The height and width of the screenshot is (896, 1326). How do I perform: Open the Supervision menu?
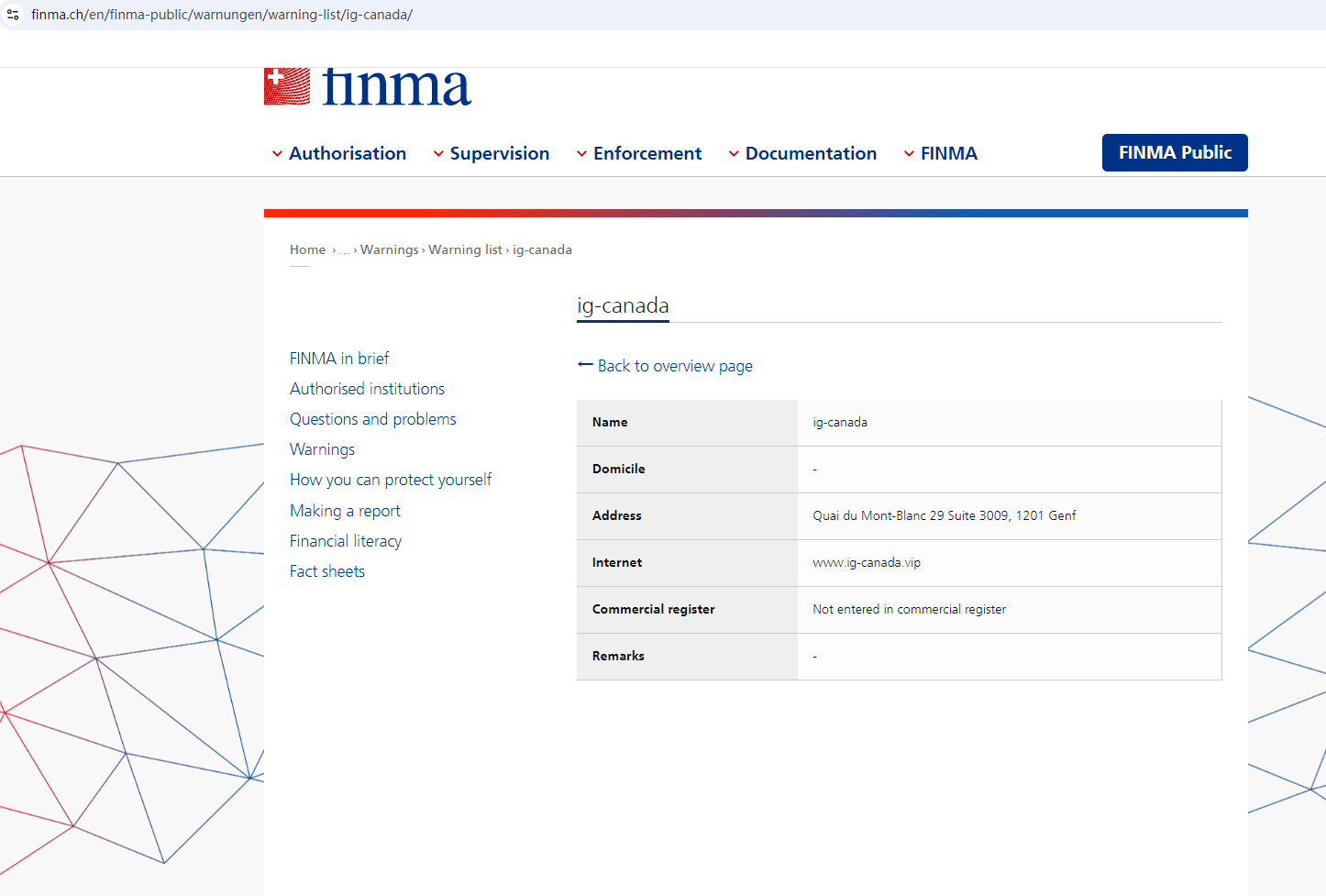(500, 153)
